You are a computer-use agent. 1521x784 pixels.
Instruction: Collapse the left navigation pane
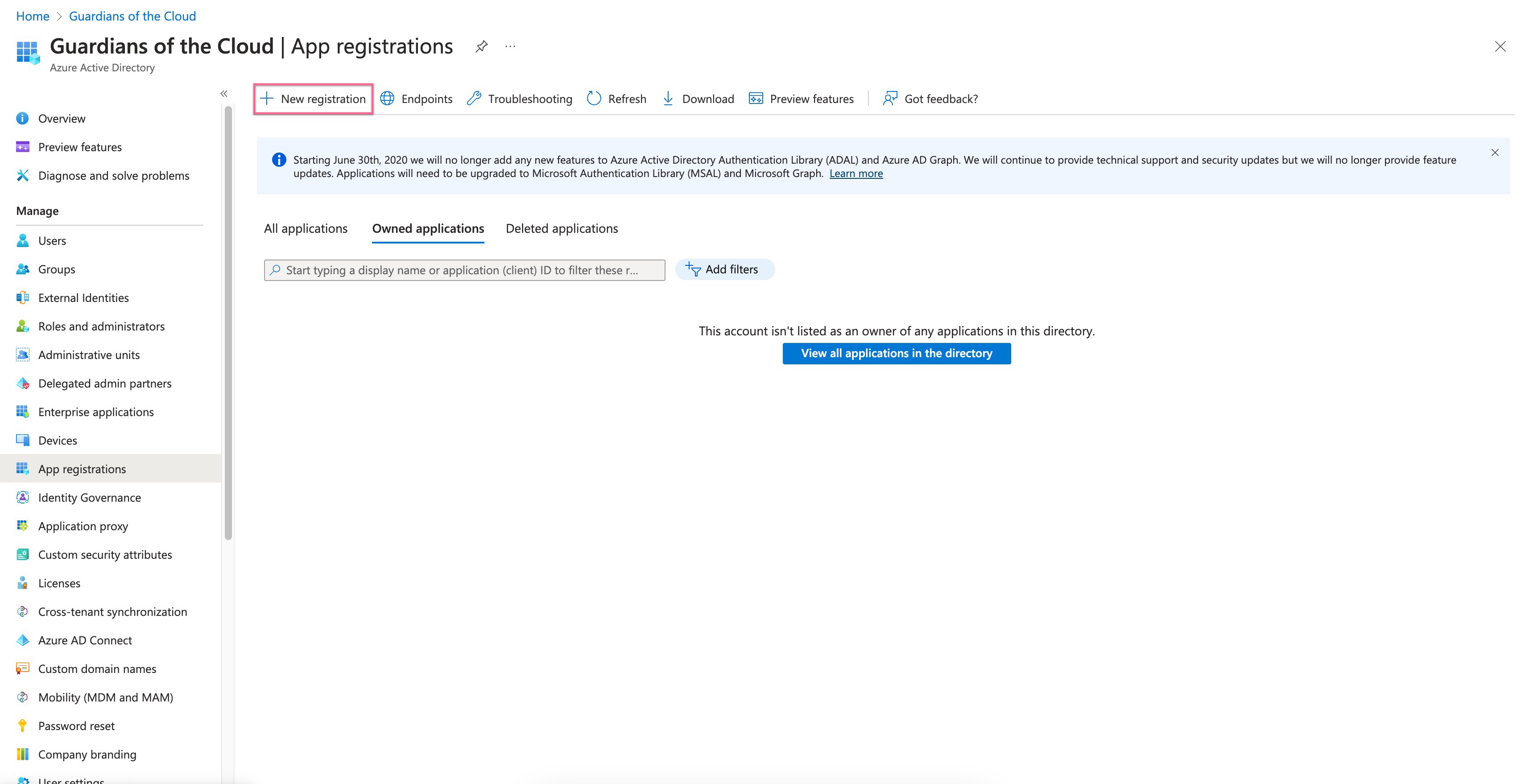(224, 93)
